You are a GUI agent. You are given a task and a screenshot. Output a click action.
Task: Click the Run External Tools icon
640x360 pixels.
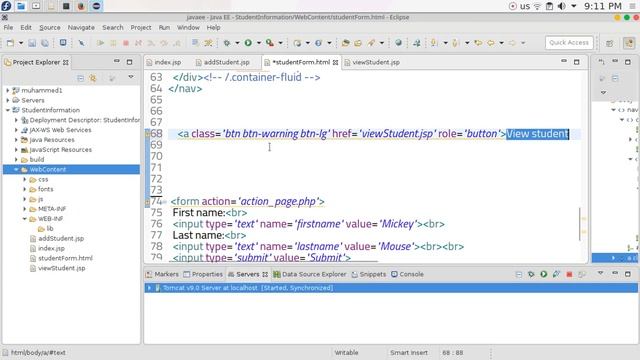269,43
